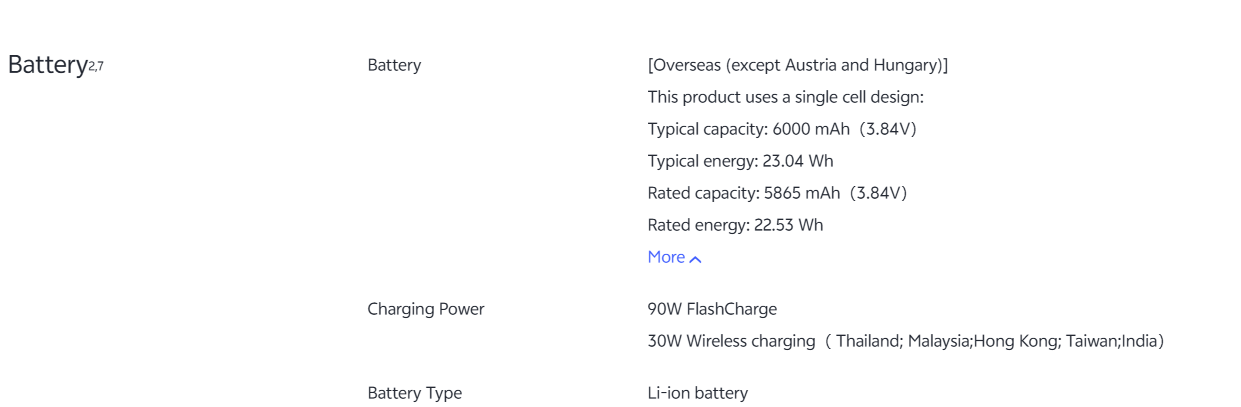This screenshot has height=407, width=1241.
Task: Click the footnote superscript 2,7 beside Battery
Action: (x=97, y=67)
